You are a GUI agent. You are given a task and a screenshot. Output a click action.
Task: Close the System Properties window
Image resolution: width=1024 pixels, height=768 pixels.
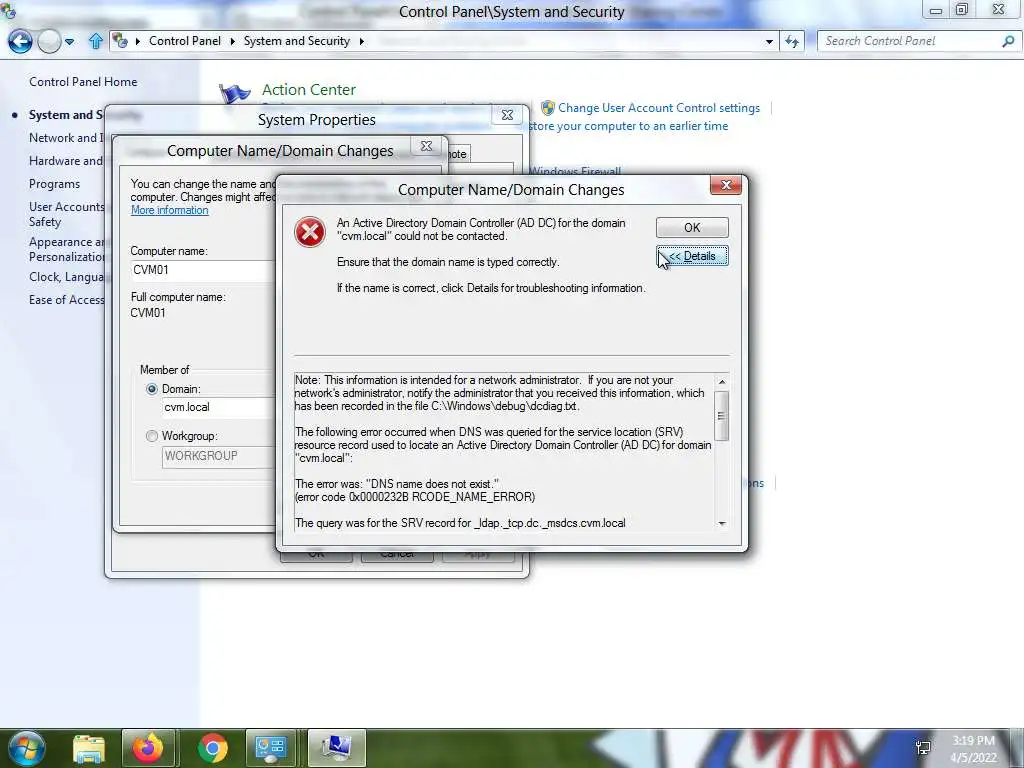tap(507, 115)
